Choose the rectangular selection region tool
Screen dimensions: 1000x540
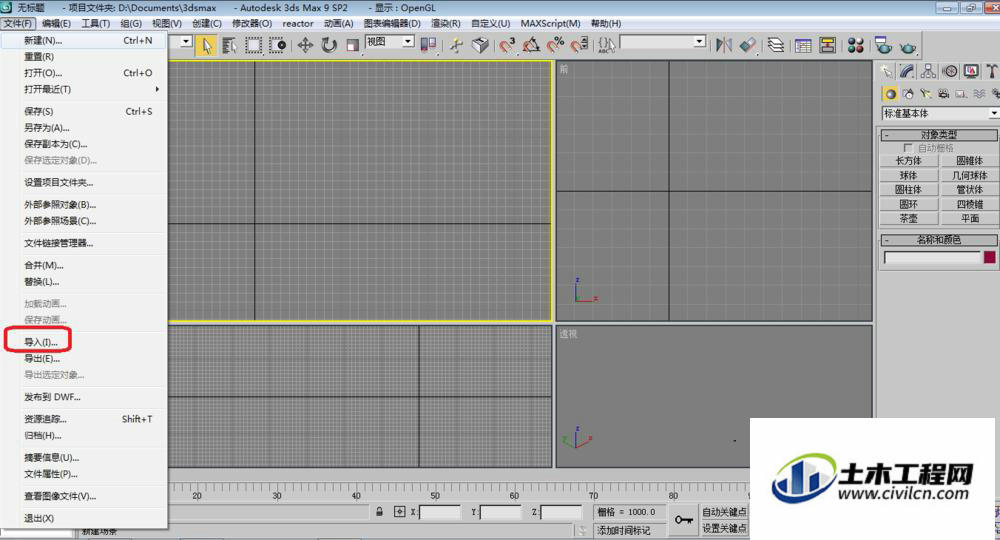click(253, 45)
